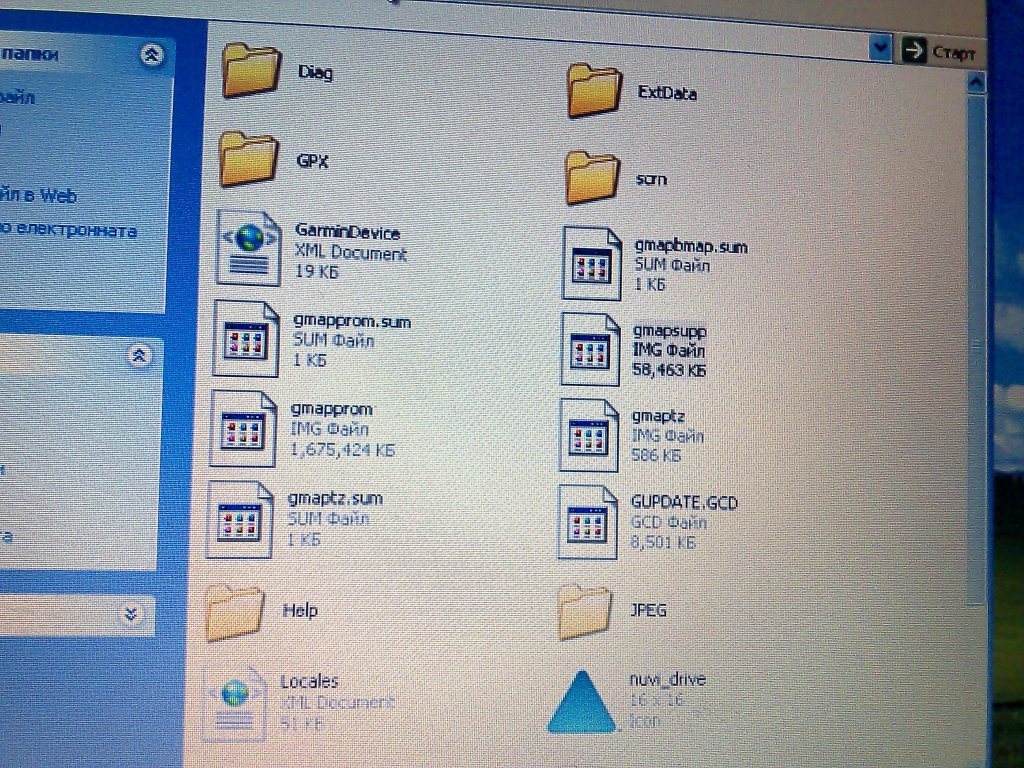Screen dimensions: 1024x768
Task: Select the gmapprom IMG file icon
Action: pos(243,428)
